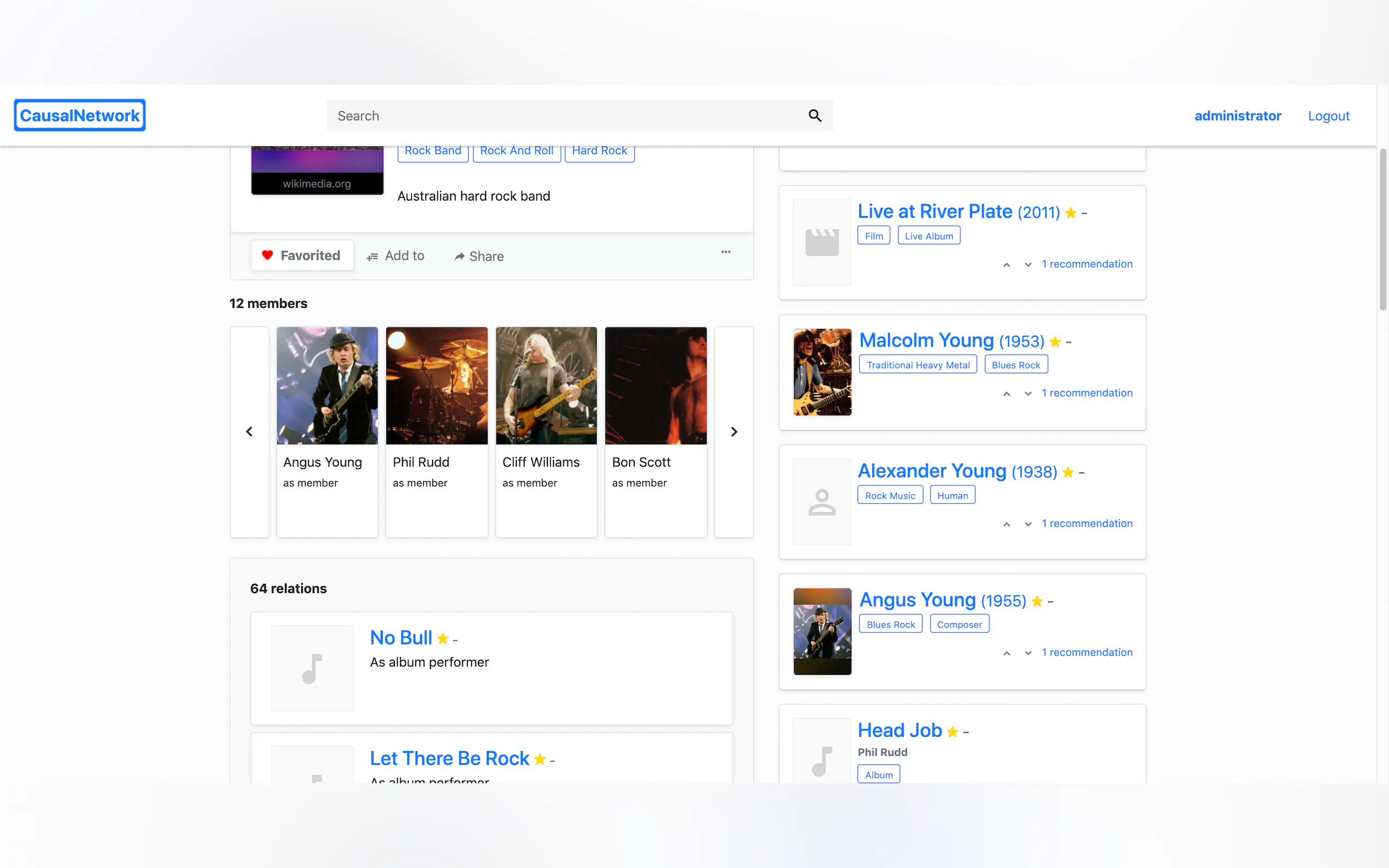Image resolution: width=1389 pixels, height=868 pixels.
Task: Click the page vertical scrollbar
Action: [1382, 230]
